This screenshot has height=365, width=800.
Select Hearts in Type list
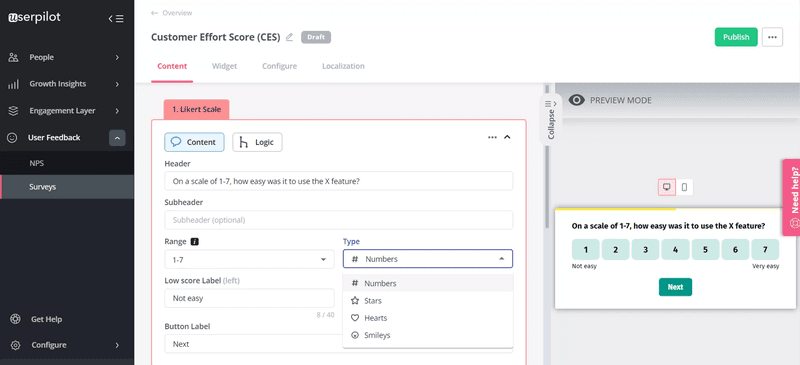pos(428,318)
